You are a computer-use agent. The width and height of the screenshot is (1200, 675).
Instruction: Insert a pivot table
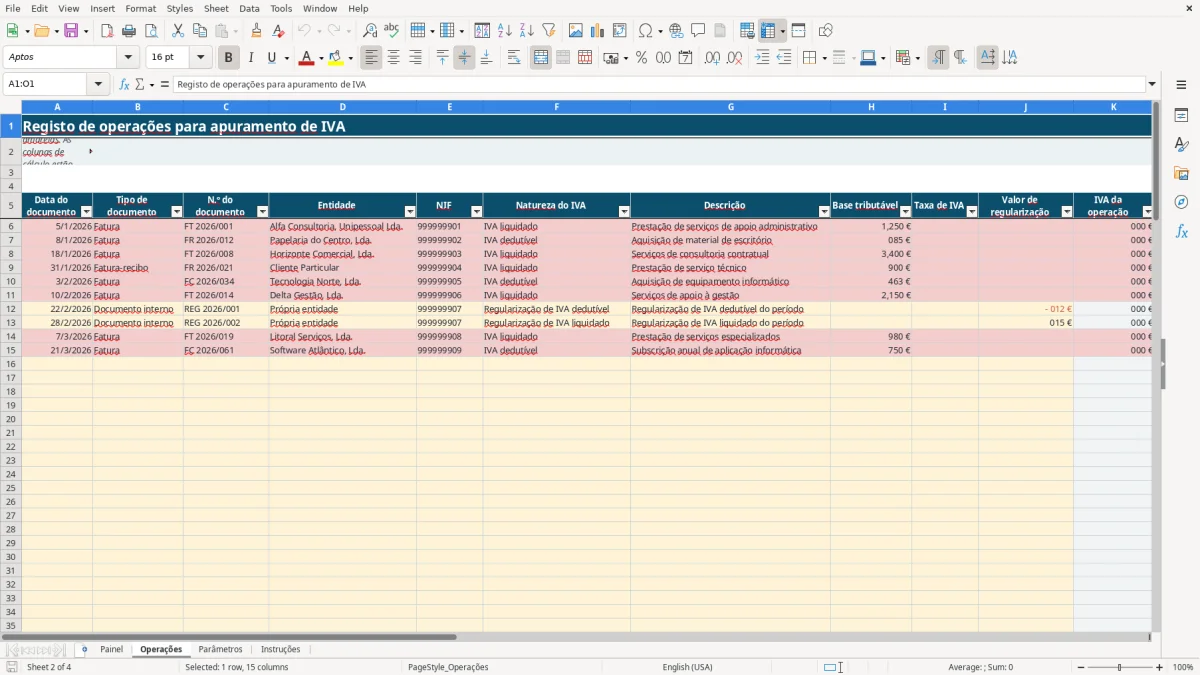[x=620, y=31]
